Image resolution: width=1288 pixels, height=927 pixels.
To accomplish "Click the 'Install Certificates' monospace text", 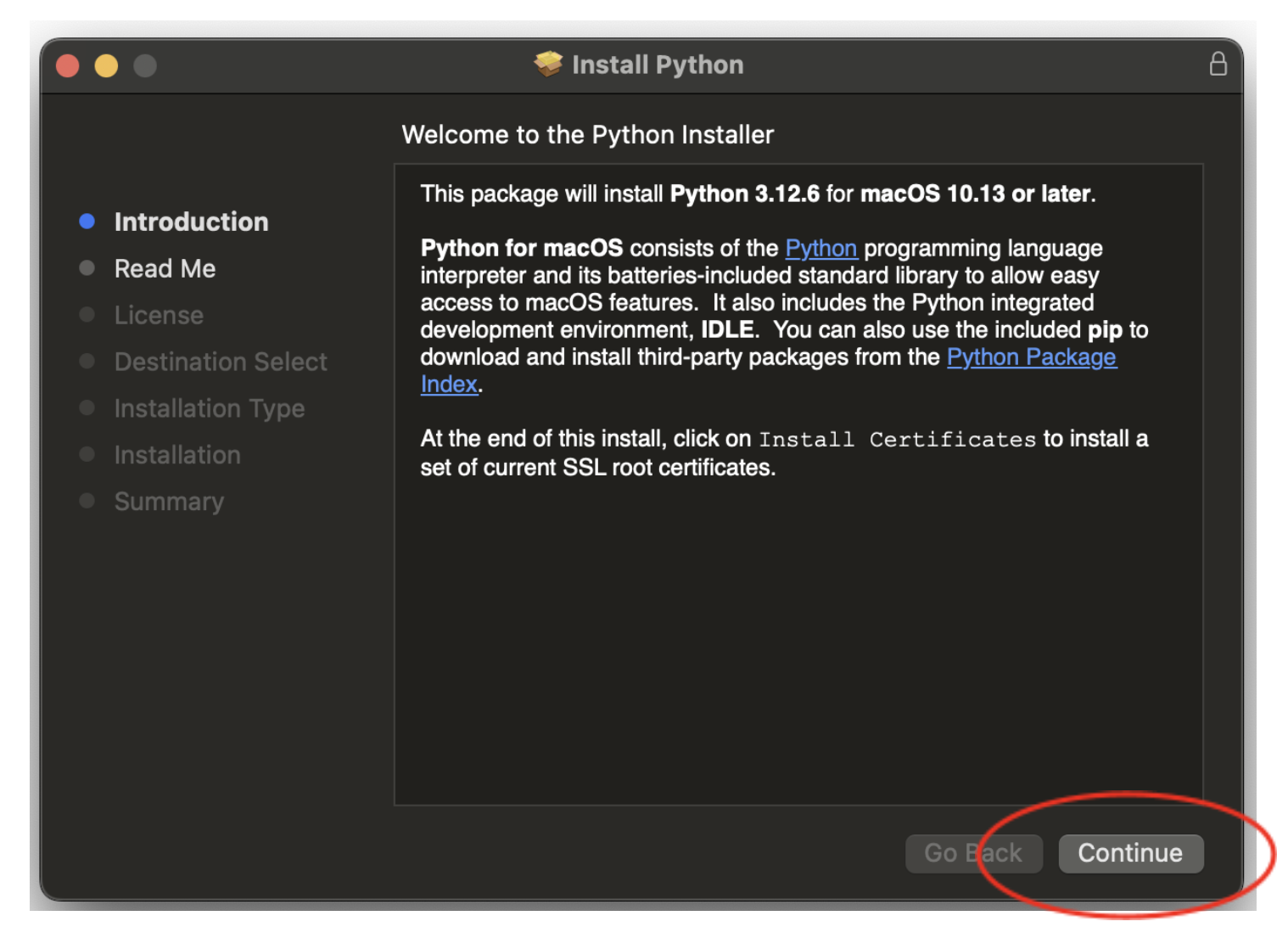I will [897, 440].
